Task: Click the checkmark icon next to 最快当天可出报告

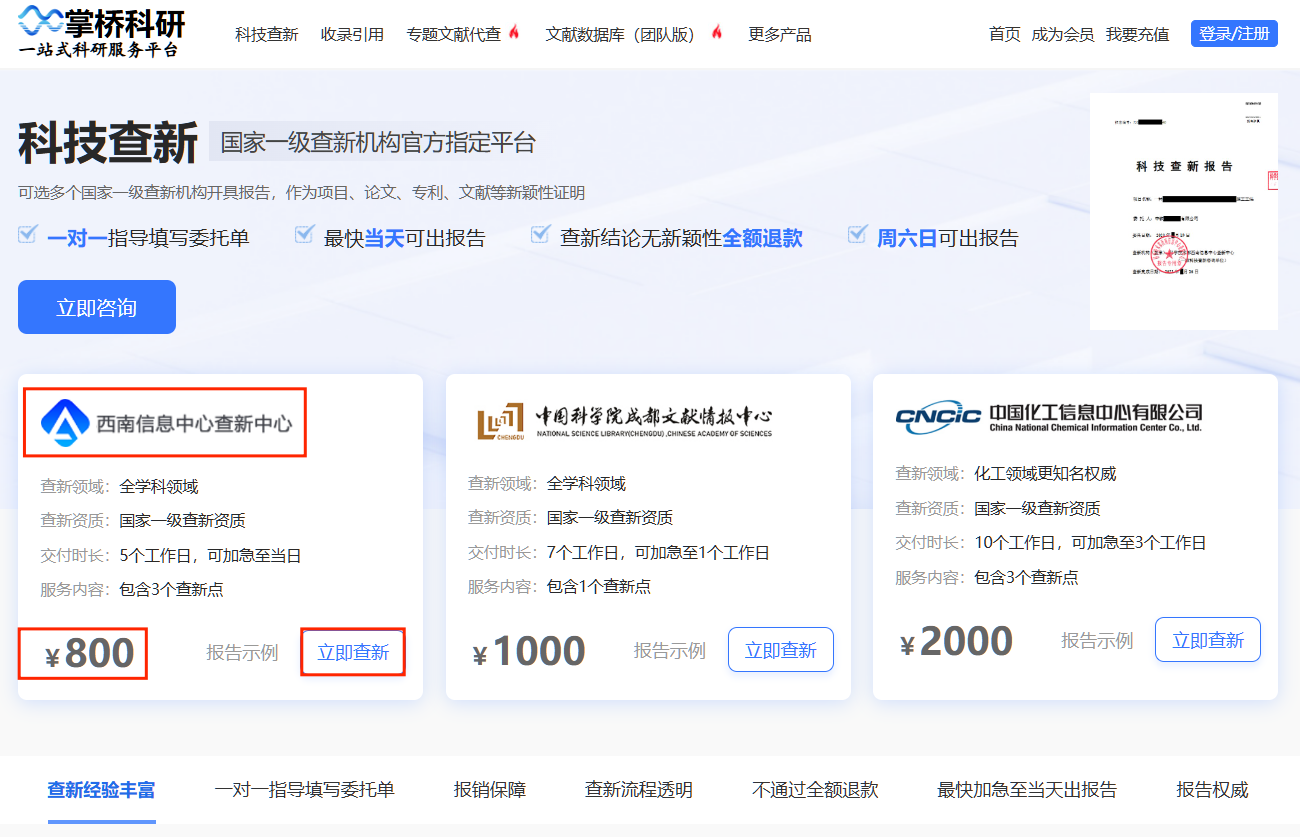Action: pyautogui.click(x=305, y=235)
